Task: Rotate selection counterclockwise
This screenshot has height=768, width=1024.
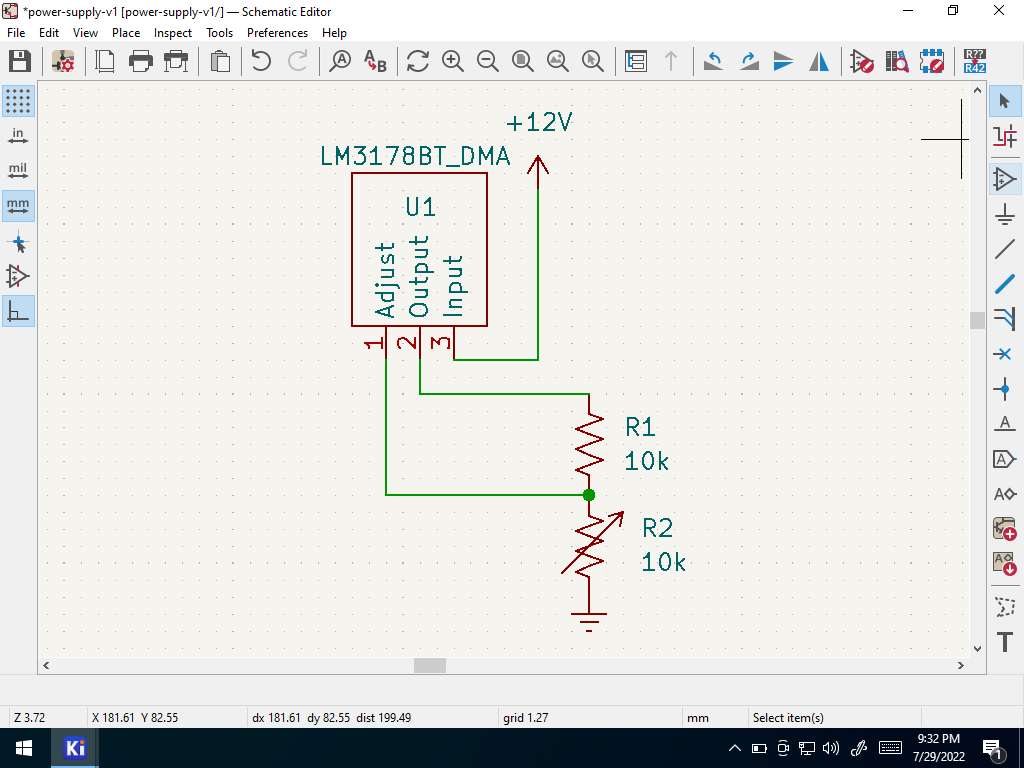Action: [713, 61]
